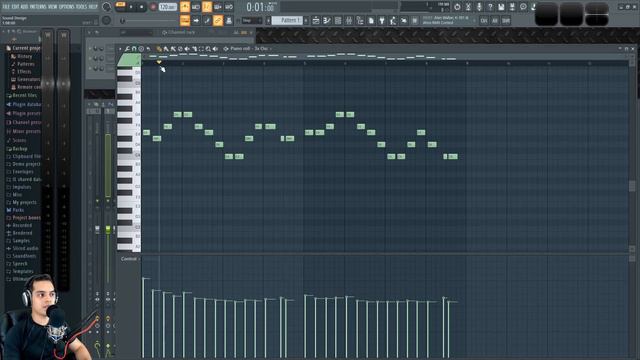The image size is (640, 360).
Task: Open the OPTIONS menu
Action: coord(67,7)
